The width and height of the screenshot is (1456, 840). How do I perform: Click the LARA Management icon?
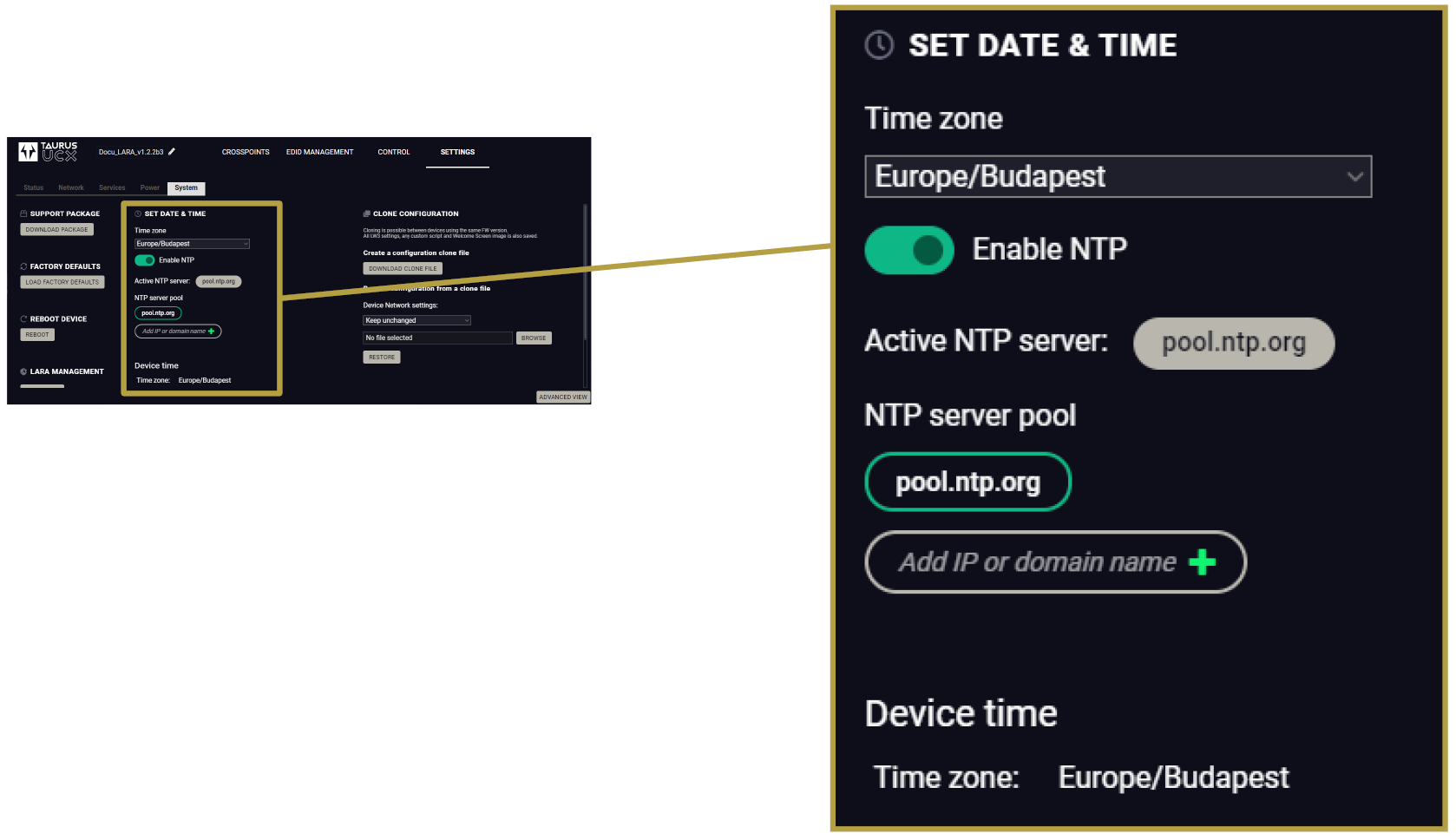(x=23, y=371)
